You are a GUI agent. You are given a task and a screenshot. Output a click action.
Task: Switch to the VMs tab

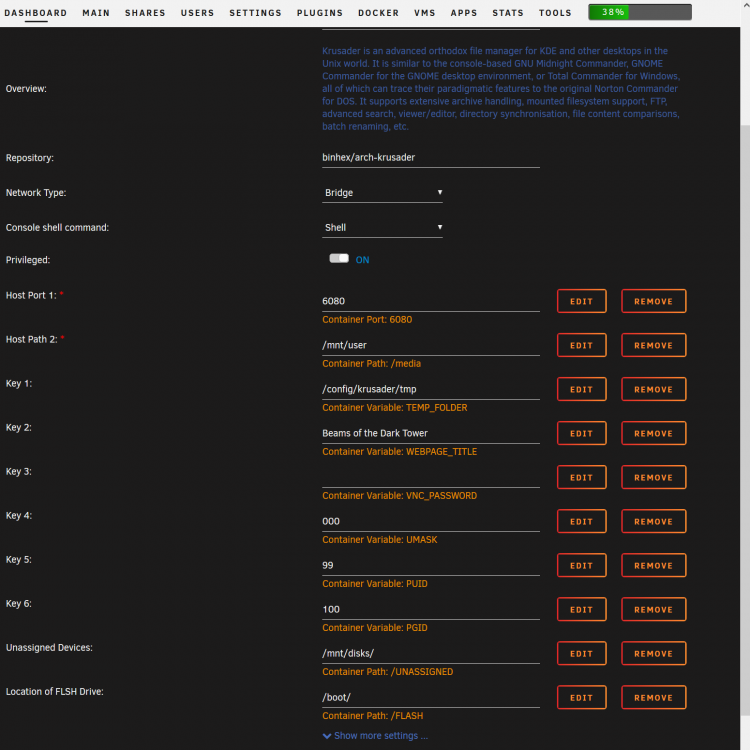point(425,13)
